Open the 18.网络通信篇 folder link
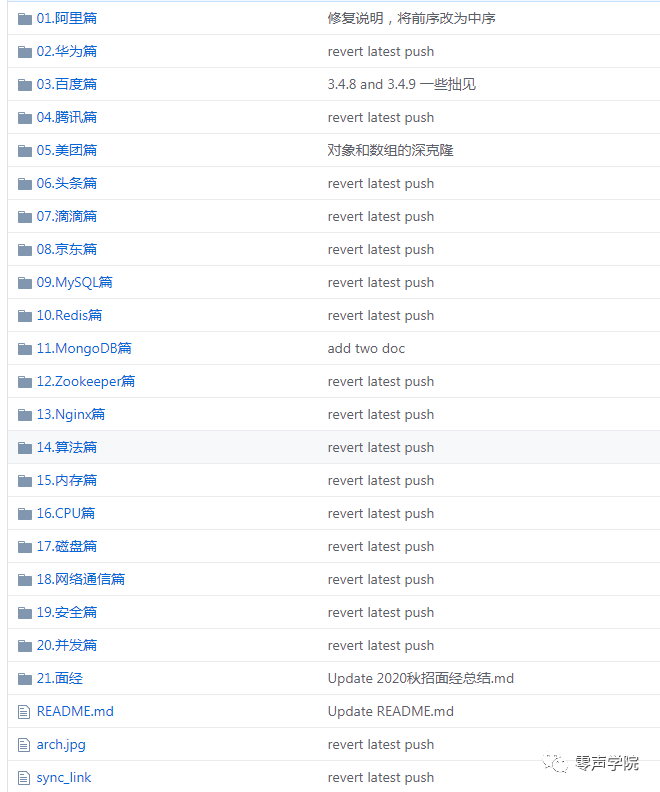This screenshot has height=792, width=660. click(x=81, y=579)
